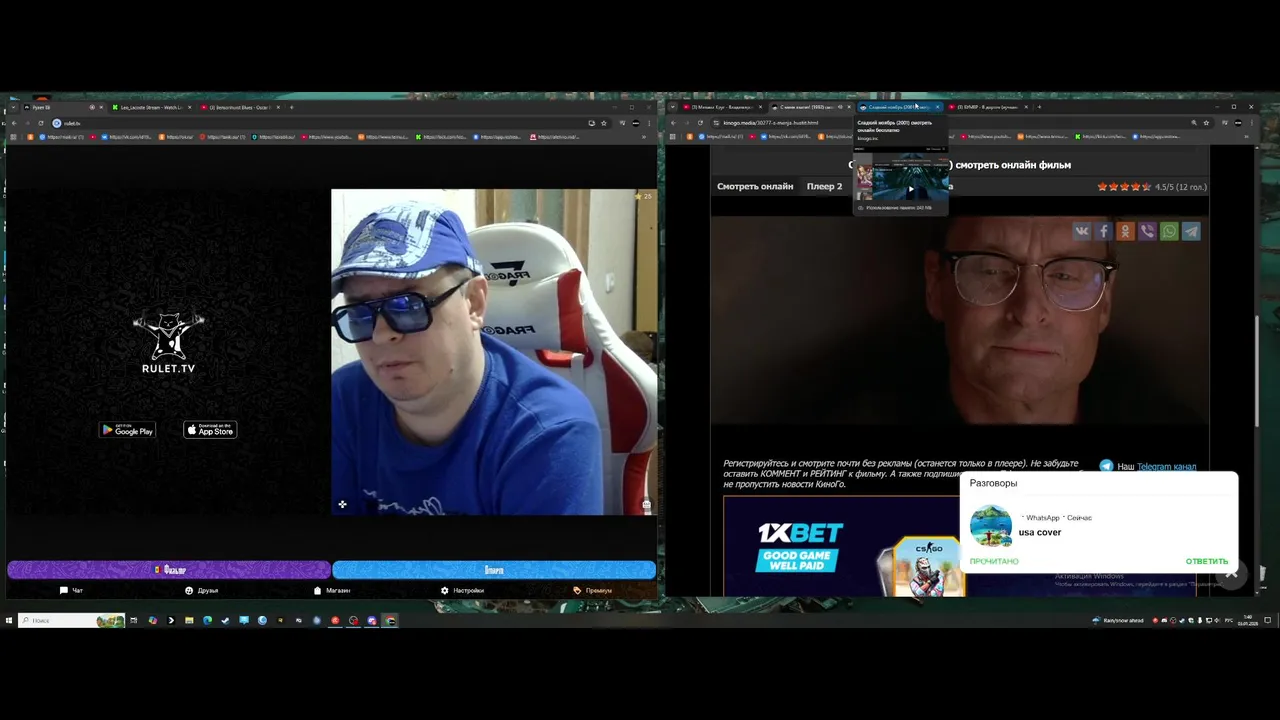Open the tab search dropdown in right browser
Image resolution: width=1280 pixels, height=720 pixels.
pyautogui.click(x=673, y=107)
